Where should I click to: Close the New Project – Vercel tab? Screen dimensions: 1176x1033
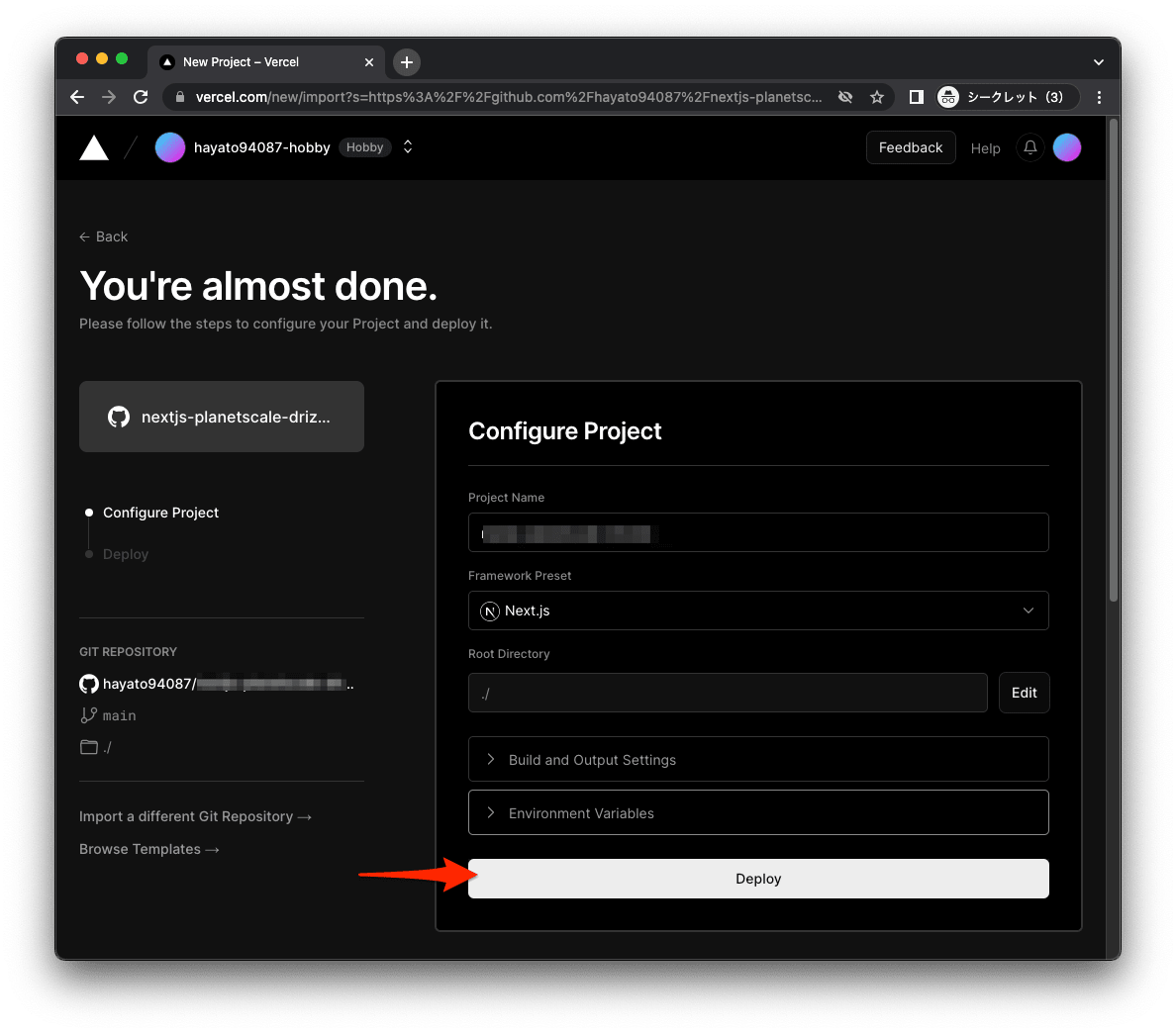click(369, 62)
